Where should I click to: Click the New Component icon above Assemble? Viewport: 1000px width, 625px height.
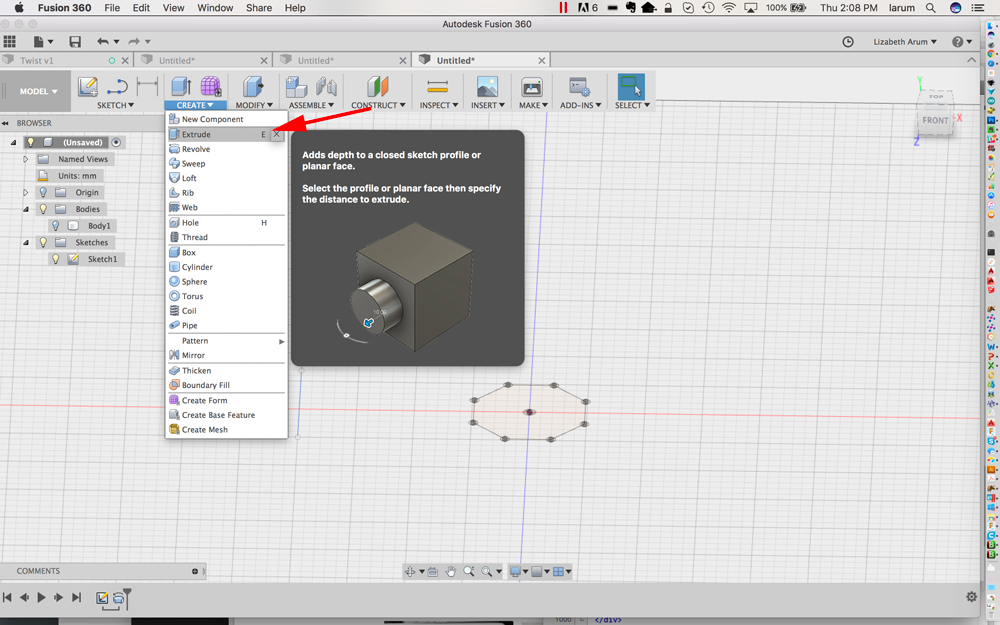click(x=297, y=86)
